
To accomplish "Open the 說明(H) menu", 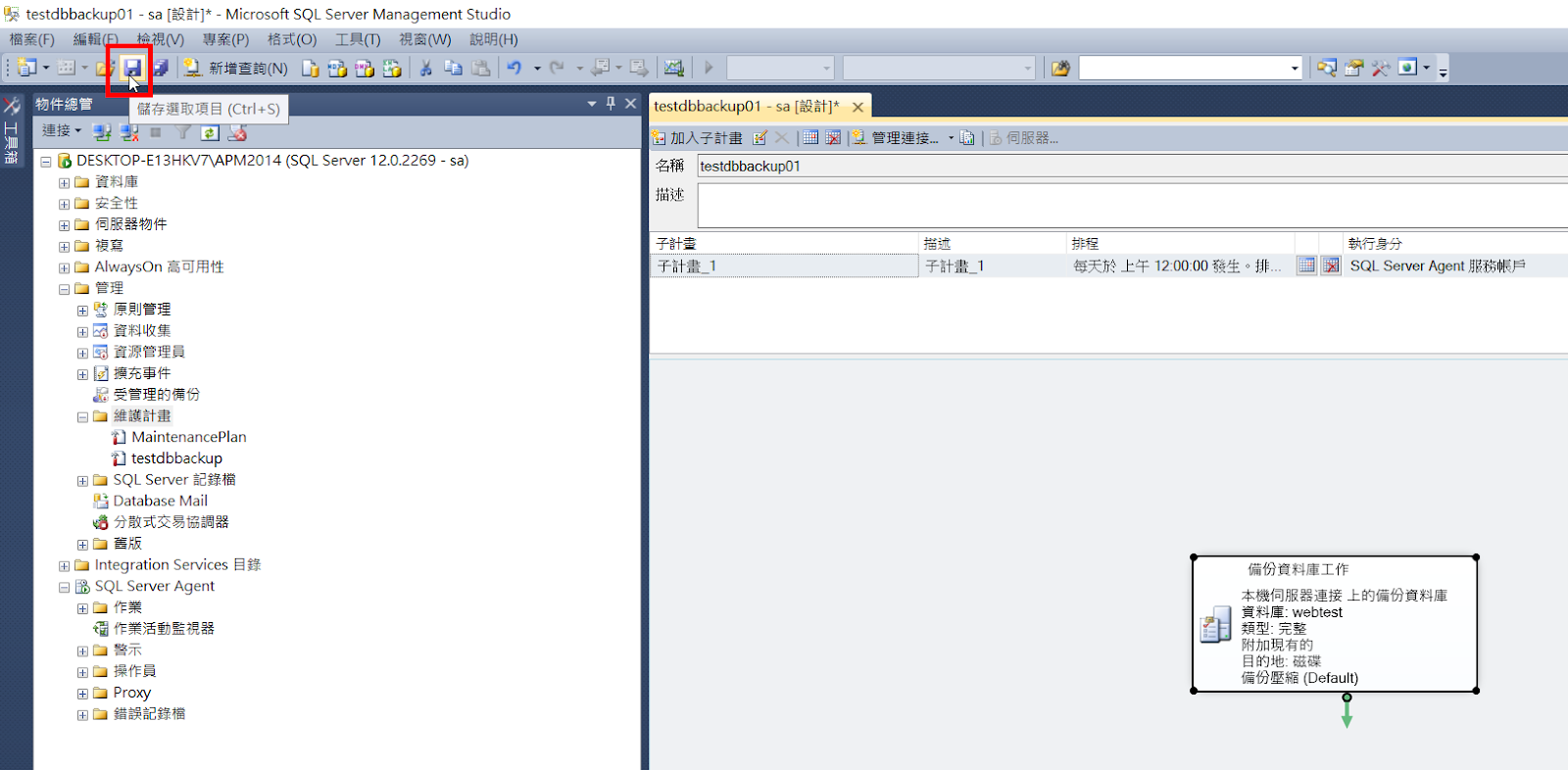I will coord(494,39).
